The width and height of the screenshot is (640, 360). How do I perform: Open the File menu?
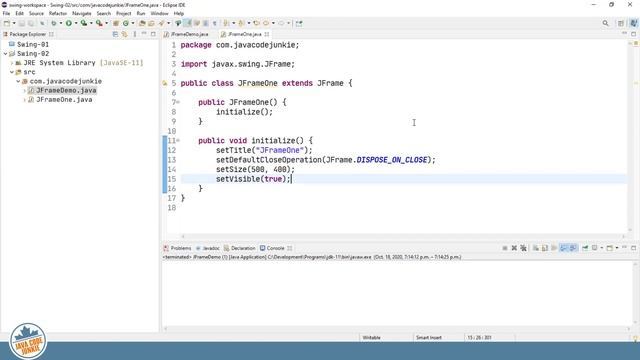[x=6, y=13]
